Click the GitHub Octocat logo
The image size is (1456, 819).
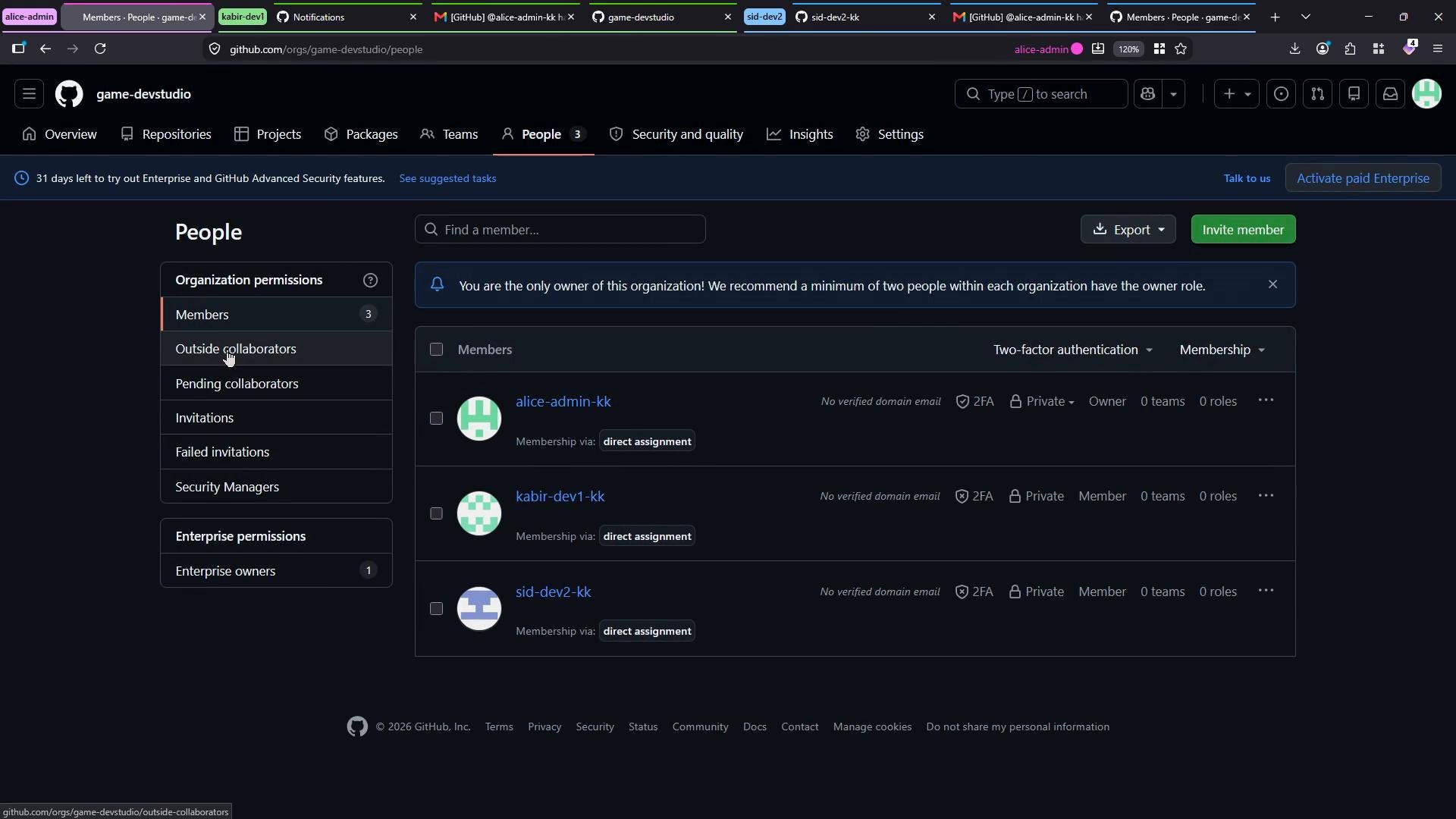point(69,94)
